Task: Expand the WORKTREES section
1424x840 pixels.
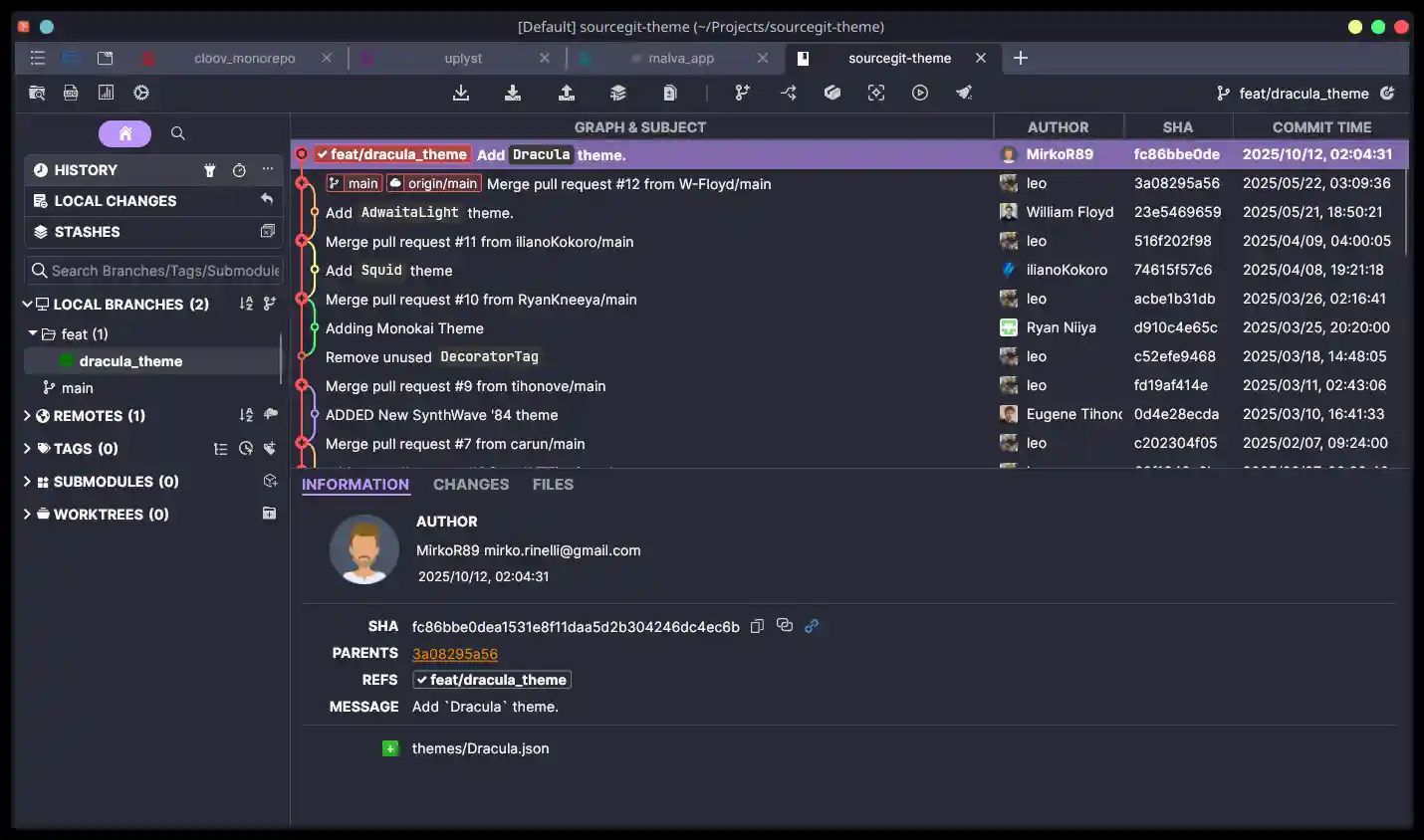Action: pyautogui.click(x=28, y=515)
